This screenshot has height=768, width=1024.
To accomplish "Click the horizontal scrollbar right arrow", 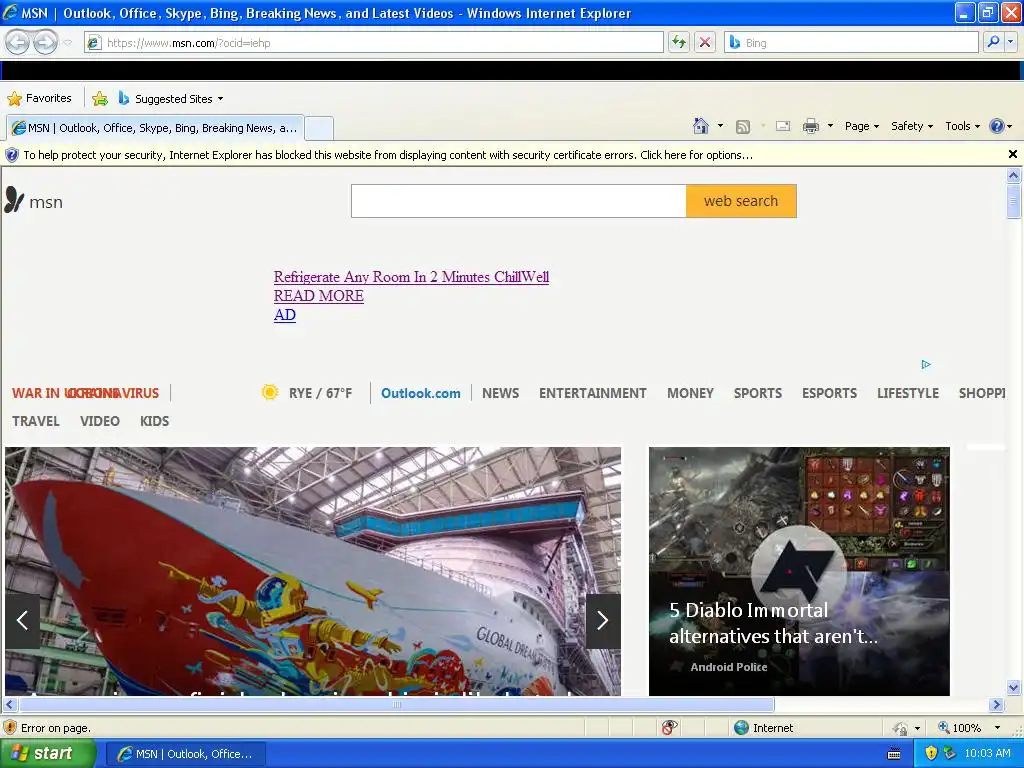I will (996, 705).
